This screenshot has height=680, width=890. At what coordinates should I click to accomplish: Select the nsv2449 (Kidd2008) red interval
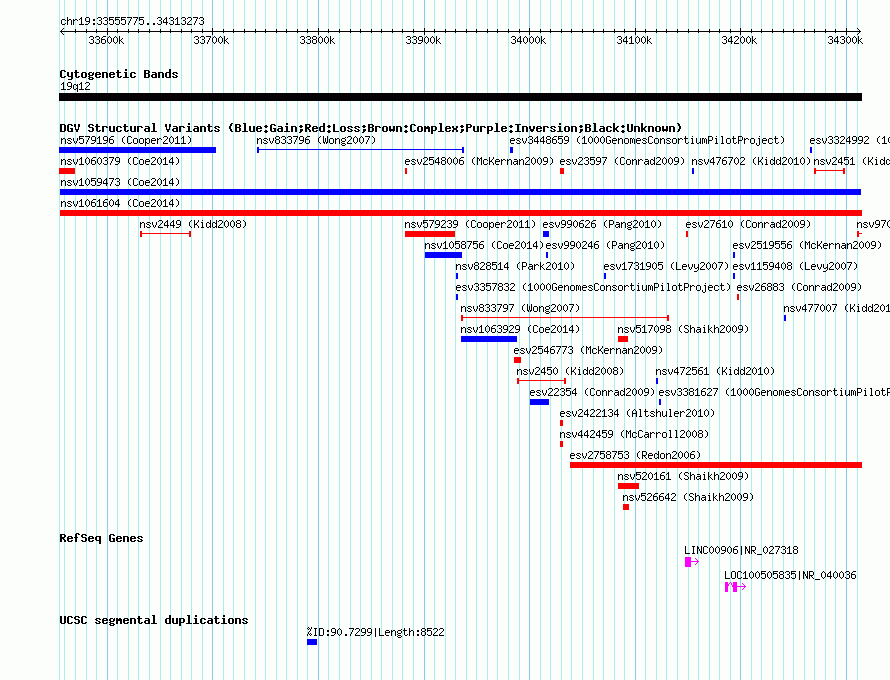click(165, 234)
